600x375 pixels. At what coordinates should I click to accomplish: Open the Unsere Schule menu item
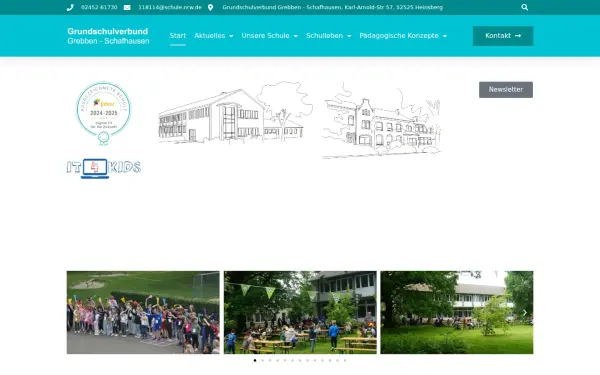265,36
